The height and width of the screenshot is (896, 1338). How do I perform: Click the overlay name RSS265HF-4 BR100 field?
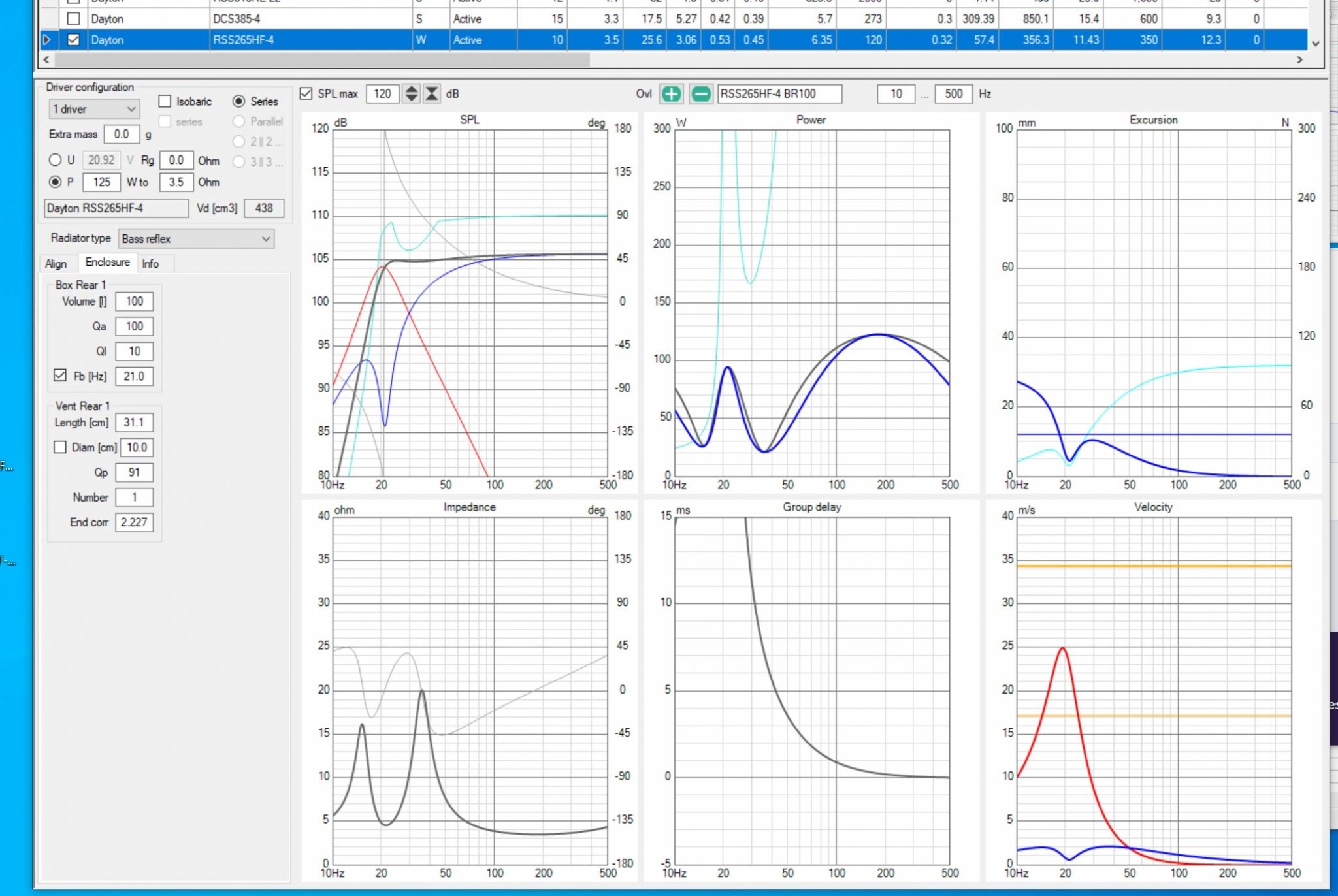(x=779, y=94)
